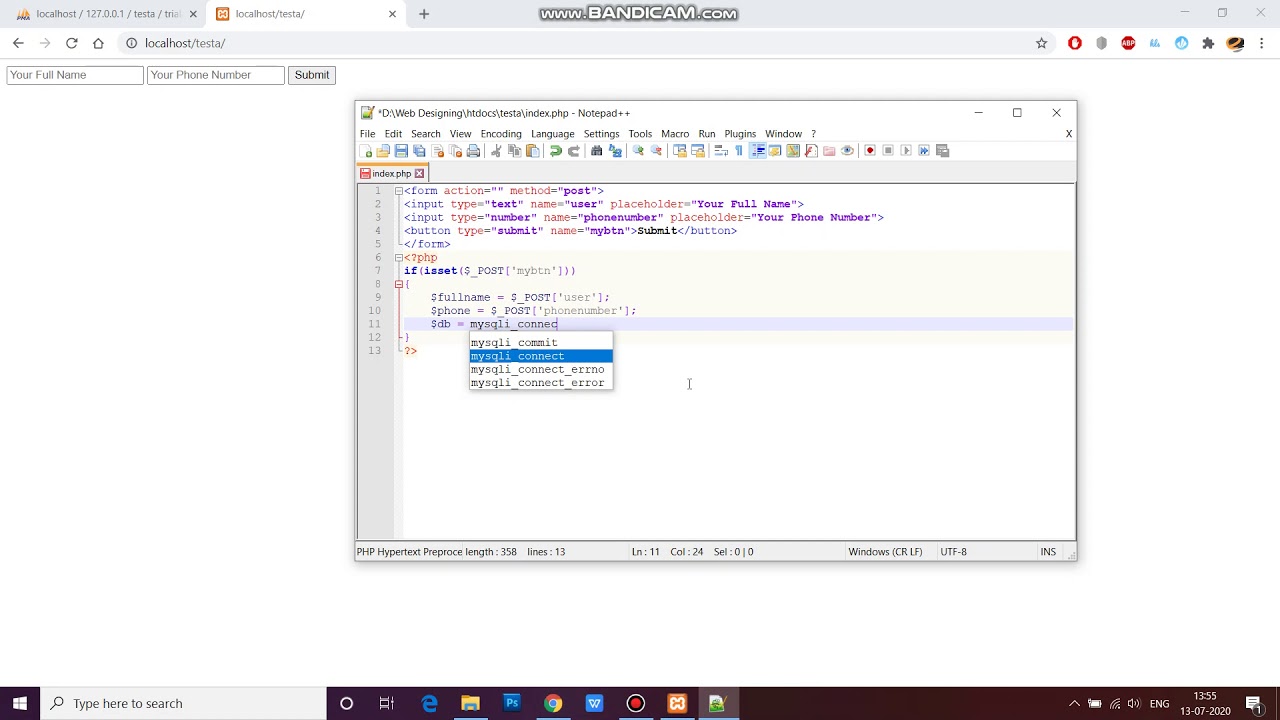Click the Submit button on webpage
The height and width of the screenshot is (720, 1280).
click(x=312, y=75)
